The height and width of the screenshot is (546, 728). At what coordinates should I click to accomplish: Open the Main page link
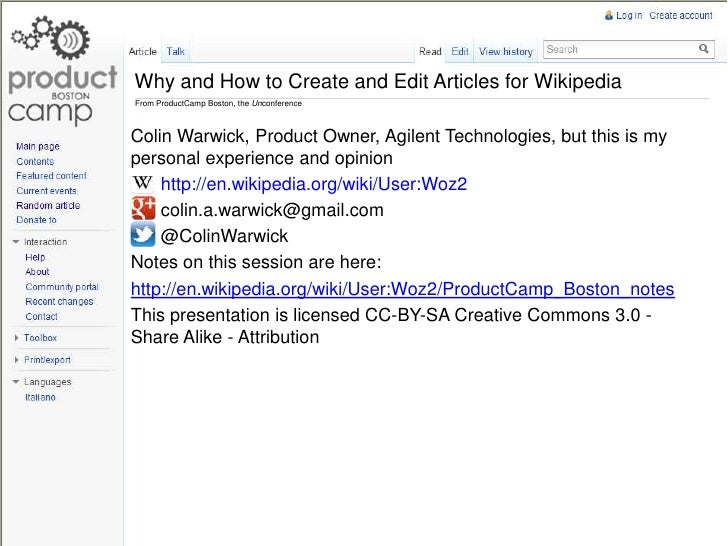point(38,146)
